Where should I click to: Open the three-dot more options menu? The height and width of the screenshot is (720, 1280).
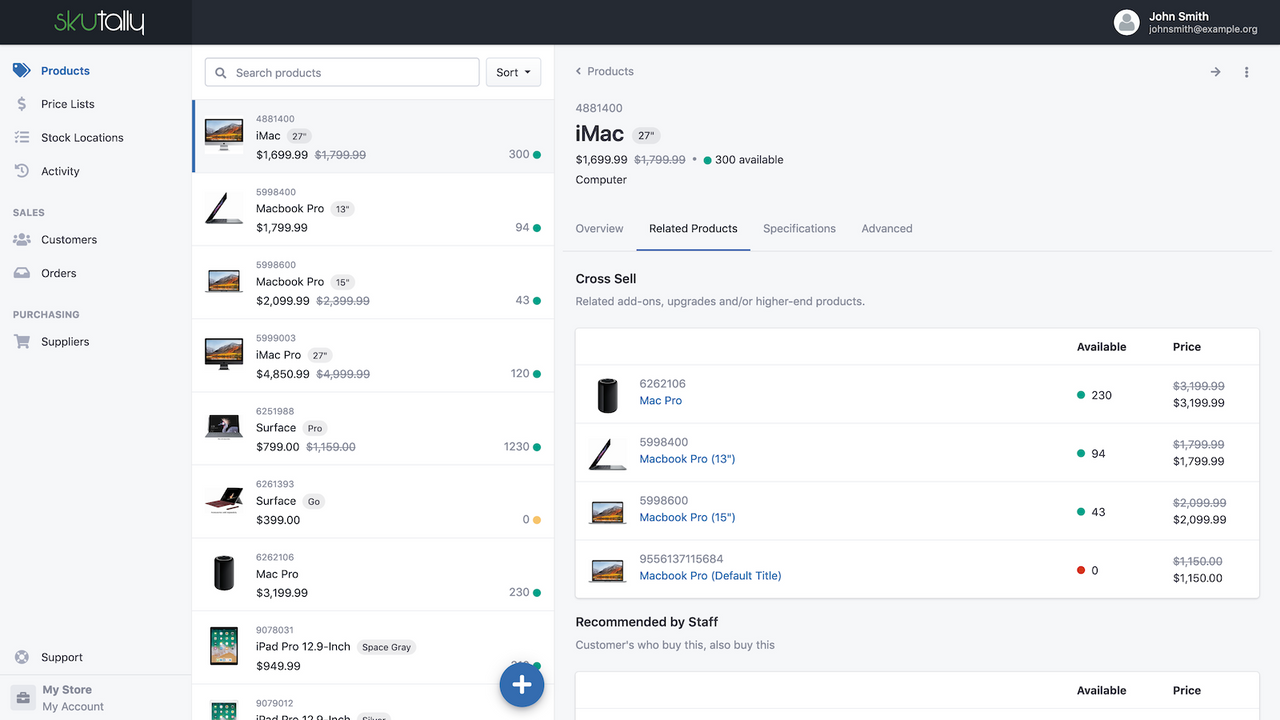click(1247, 72)
